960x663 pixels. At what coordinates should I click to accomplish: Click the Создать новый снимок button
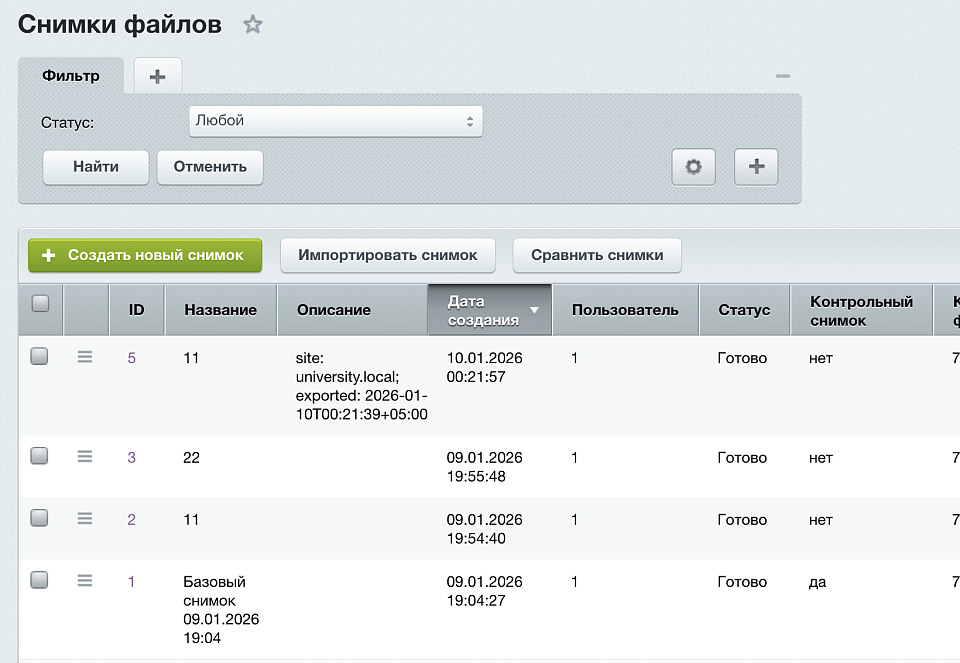coord(145,255)
